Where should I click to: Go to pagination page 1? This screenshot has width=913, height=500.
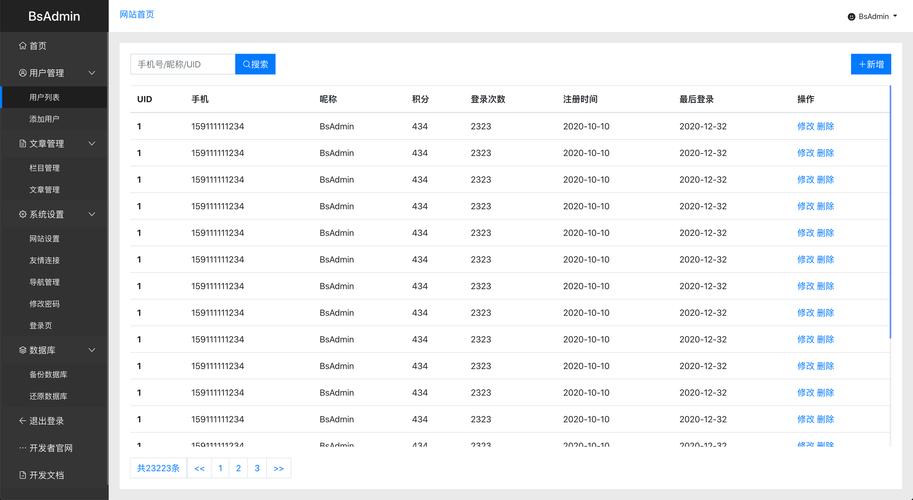pyautogui.click(x=220, y=468)
